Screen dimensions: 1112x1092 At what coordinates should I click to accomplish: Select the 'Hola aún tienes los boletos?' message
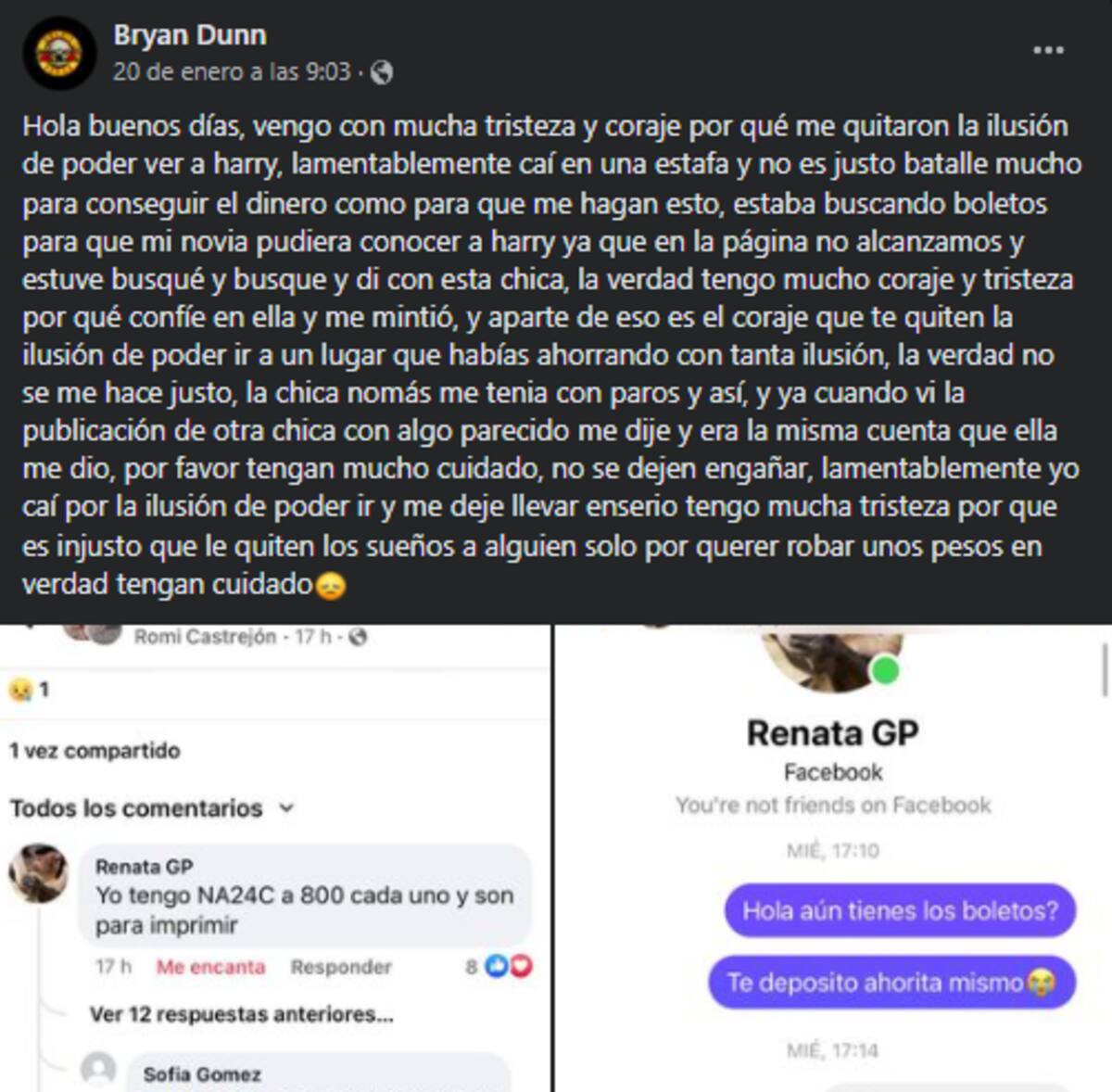900,911
